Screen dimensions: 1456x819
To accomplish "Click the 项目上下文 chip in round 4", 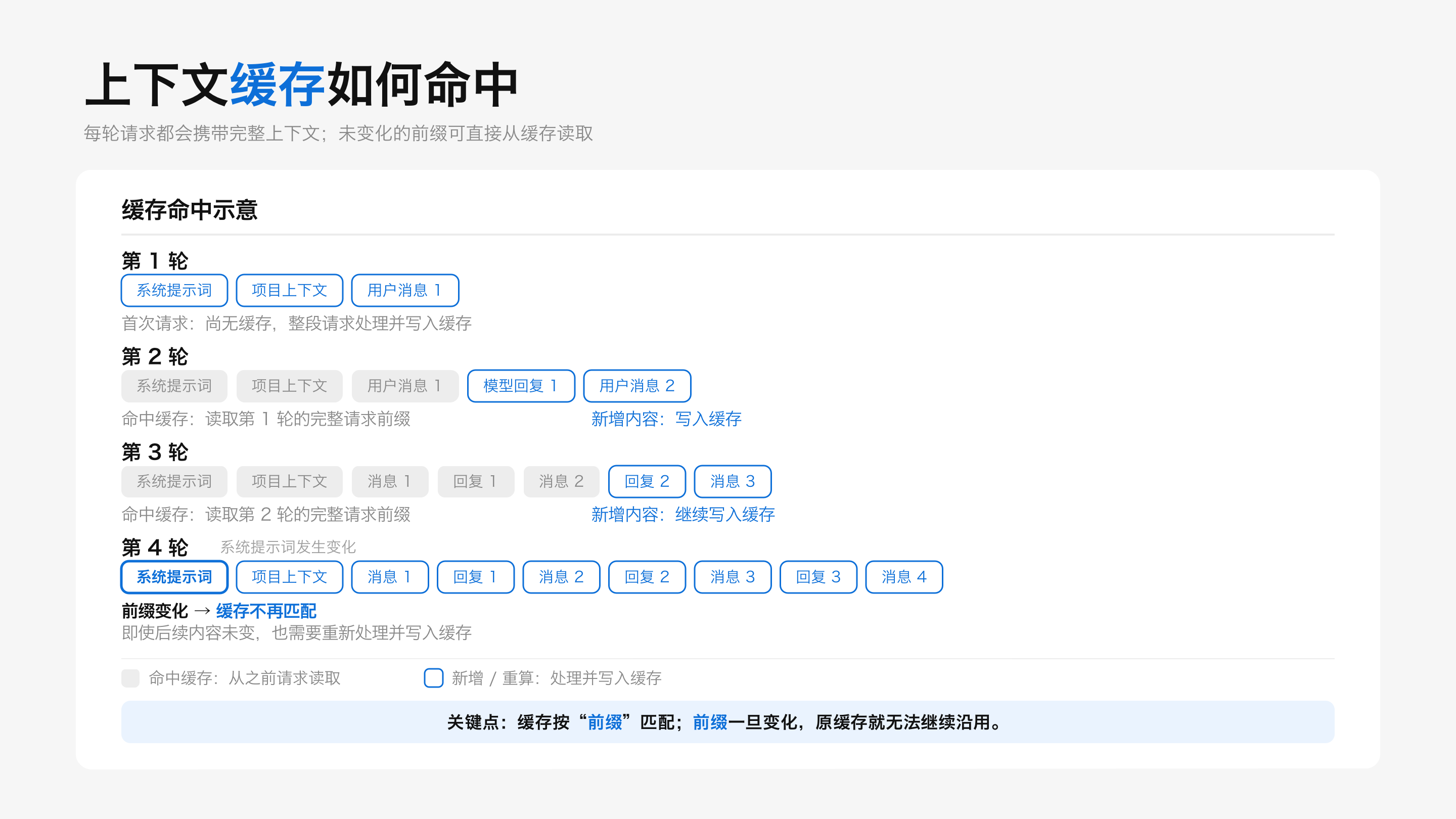I will (x=289, y=577).
